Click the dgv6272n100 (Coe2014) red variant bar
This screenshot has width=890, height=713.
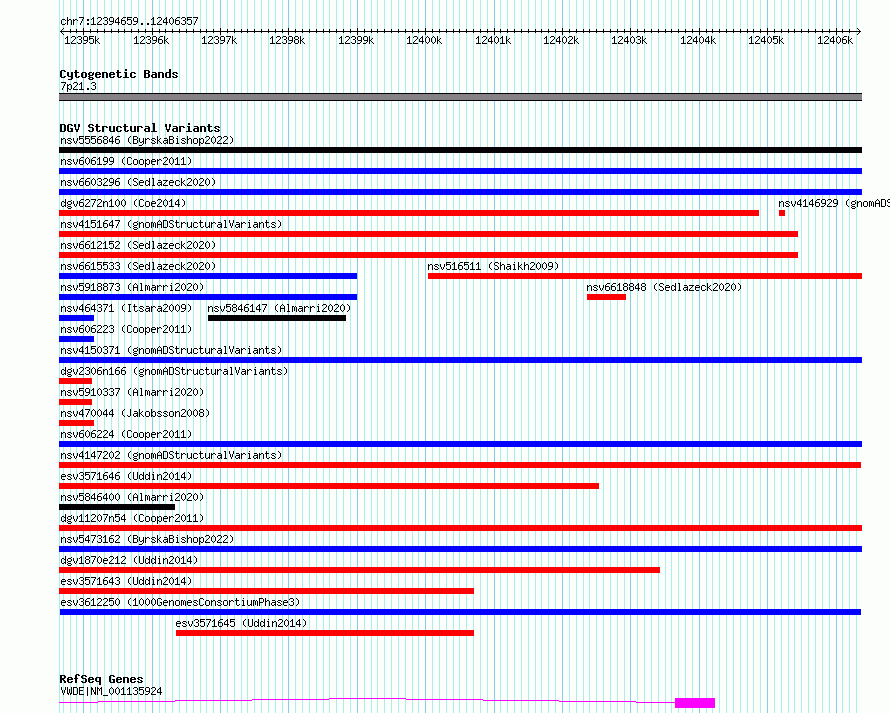tap(409, 213)
